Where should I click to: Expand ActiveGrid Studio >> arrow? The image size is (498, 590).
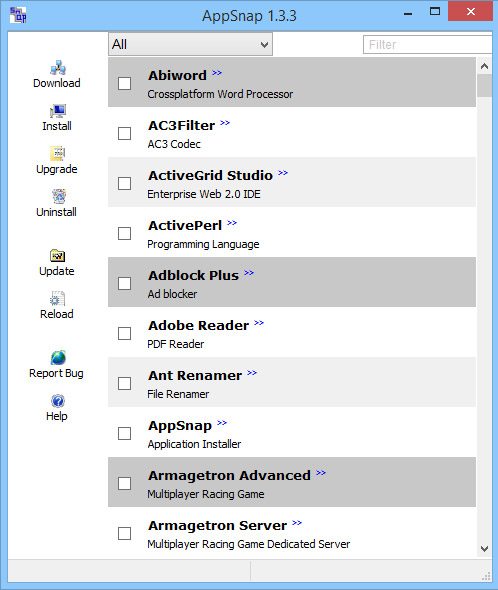click(x=283, y=173)
